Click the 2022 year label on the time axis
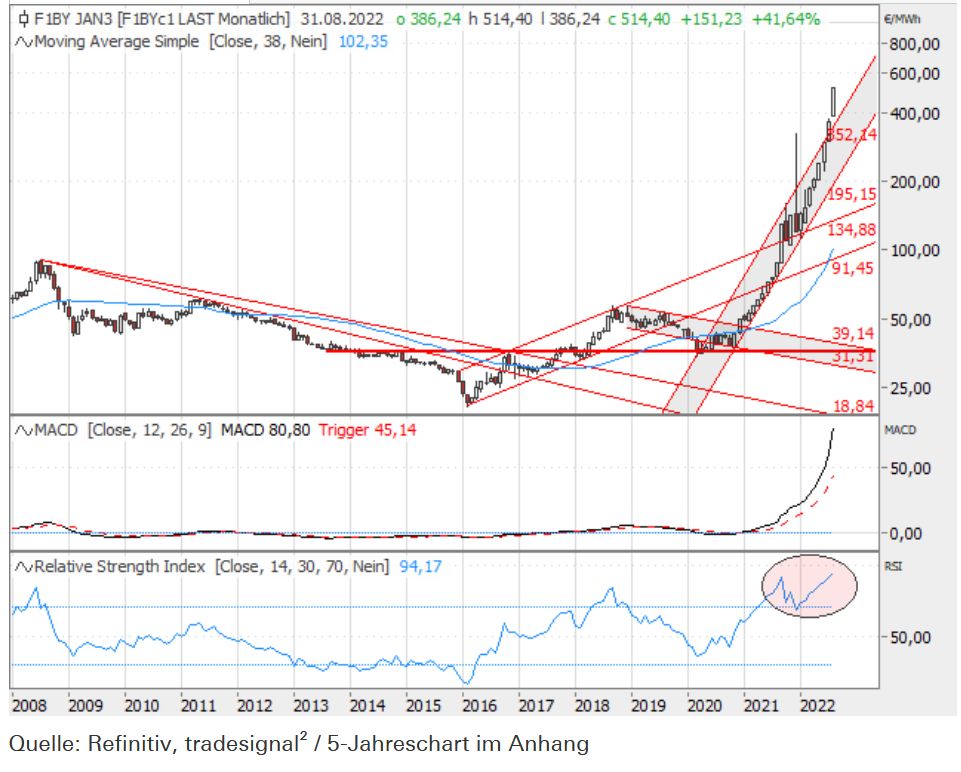The image size is (961, 772). 818,706
